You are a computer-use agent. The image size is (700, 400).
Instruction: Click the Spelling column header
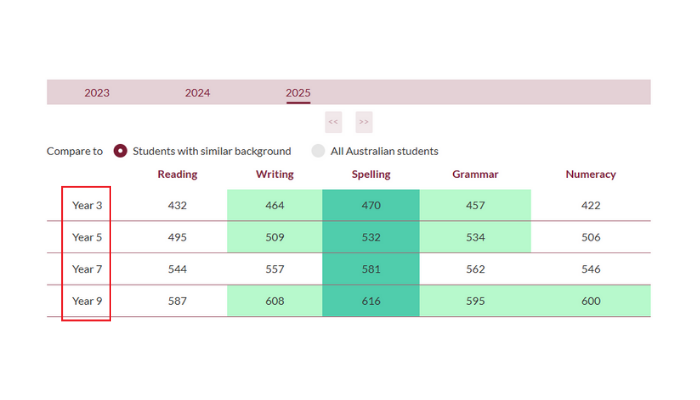(x=371, y=174)
